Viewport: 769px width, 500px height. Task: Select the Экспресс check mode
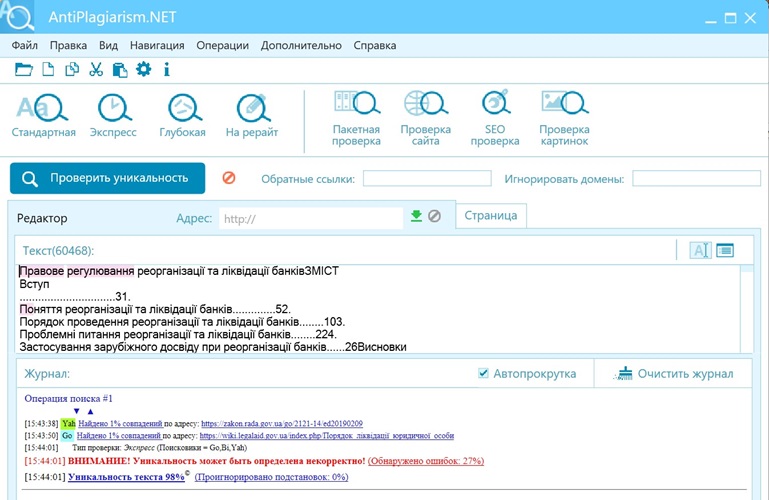pyautogui.click(x=113, y=116)
